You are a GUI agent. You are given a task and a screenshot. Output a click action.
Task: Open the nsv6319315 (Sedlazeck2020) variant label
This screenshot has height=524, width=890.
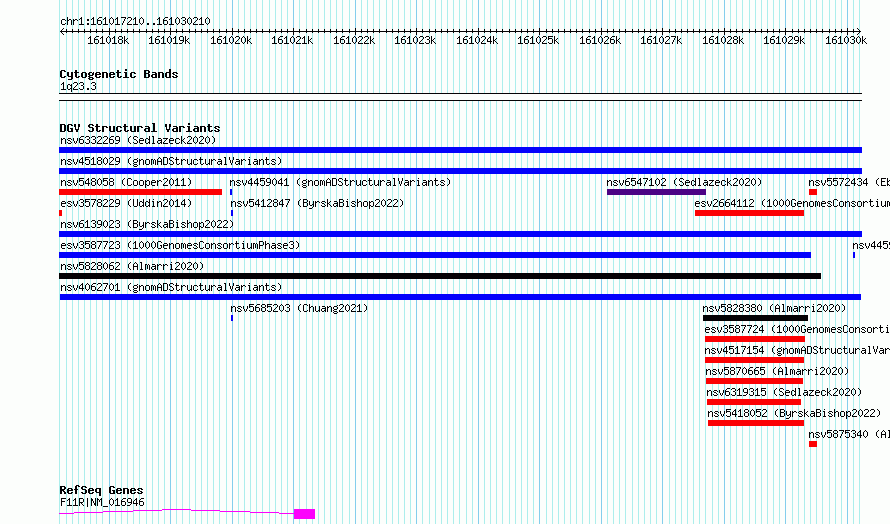(x=784, y=392)
